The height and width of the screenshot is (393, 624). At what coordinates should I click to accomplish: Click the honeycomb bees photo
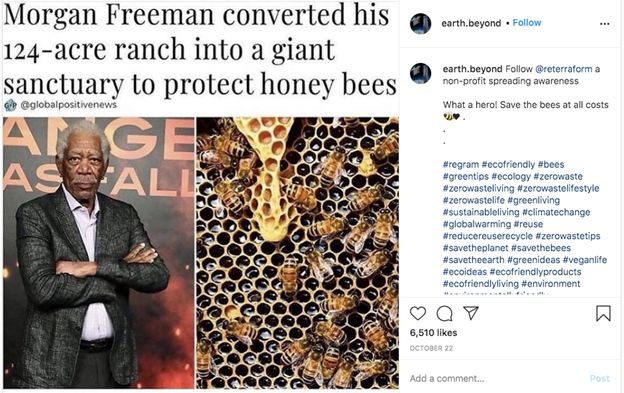(x=297, y=253)
